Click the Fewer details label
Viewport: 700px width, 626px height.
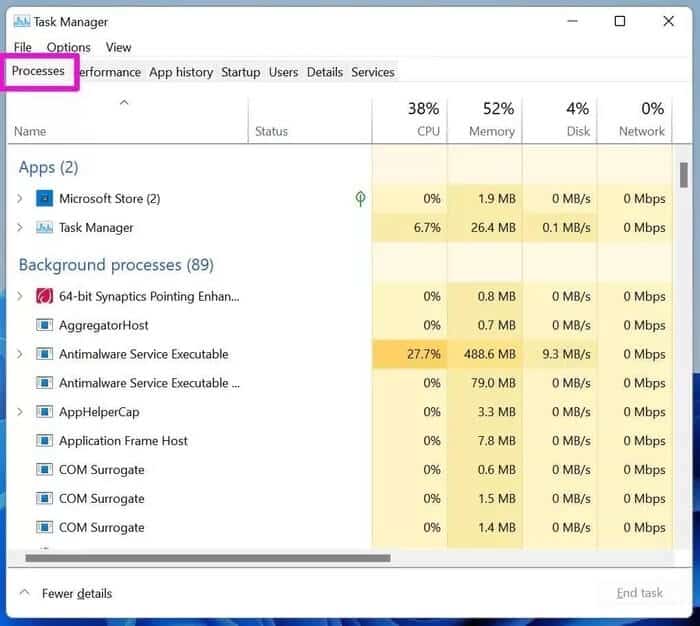click(x=77, y=593)
